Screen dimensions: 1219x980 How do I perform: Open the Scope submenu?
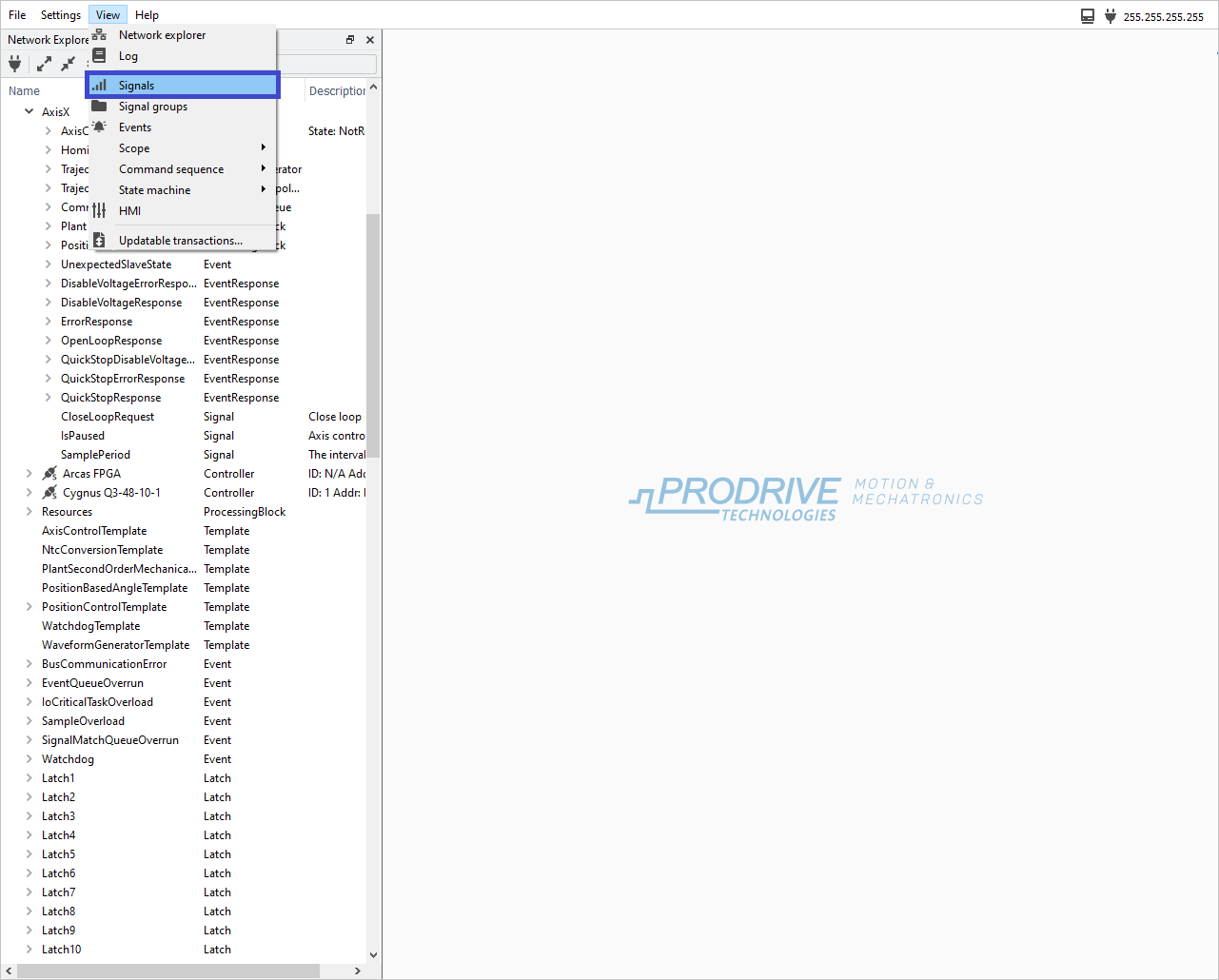pos(134,148)
